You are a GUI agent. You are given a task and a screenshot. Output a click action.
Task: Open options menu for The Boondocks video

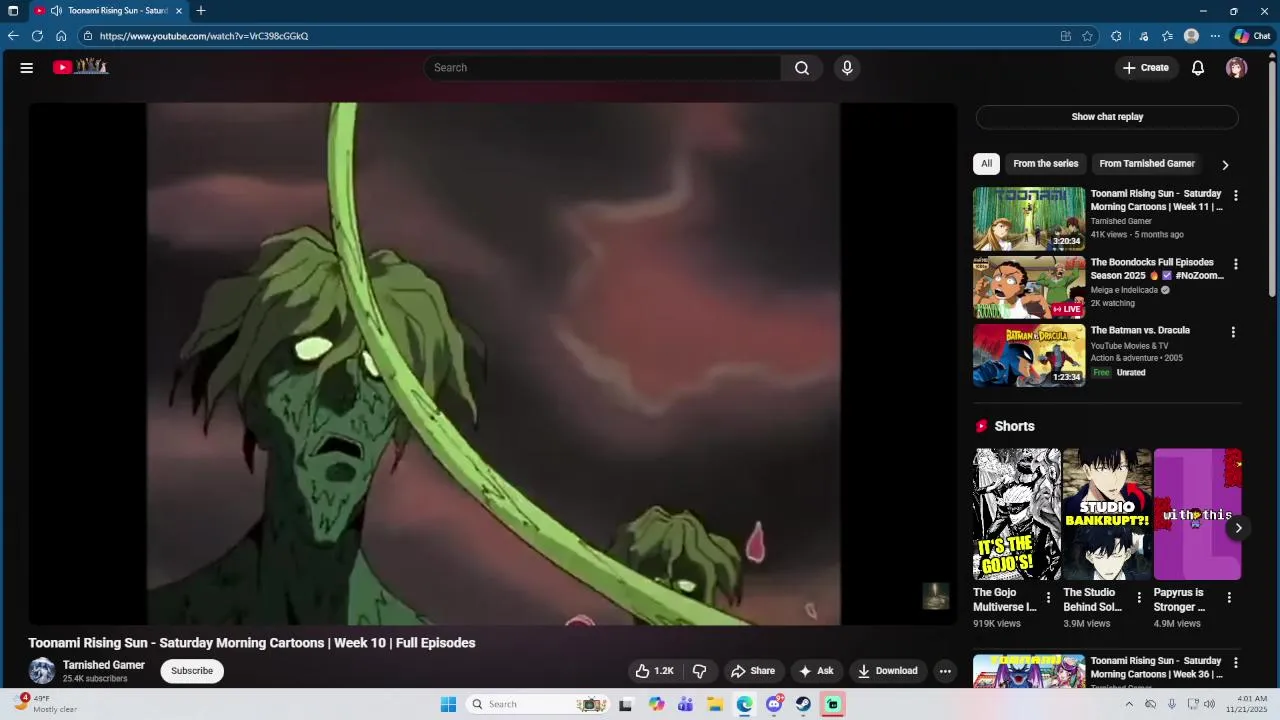click(1235, 265)
